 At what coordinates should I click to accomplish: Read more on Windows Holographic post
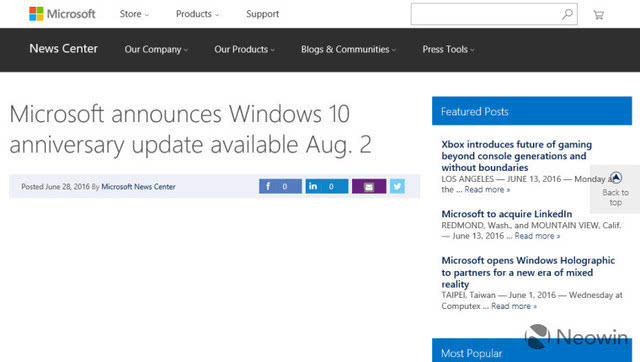513,306
